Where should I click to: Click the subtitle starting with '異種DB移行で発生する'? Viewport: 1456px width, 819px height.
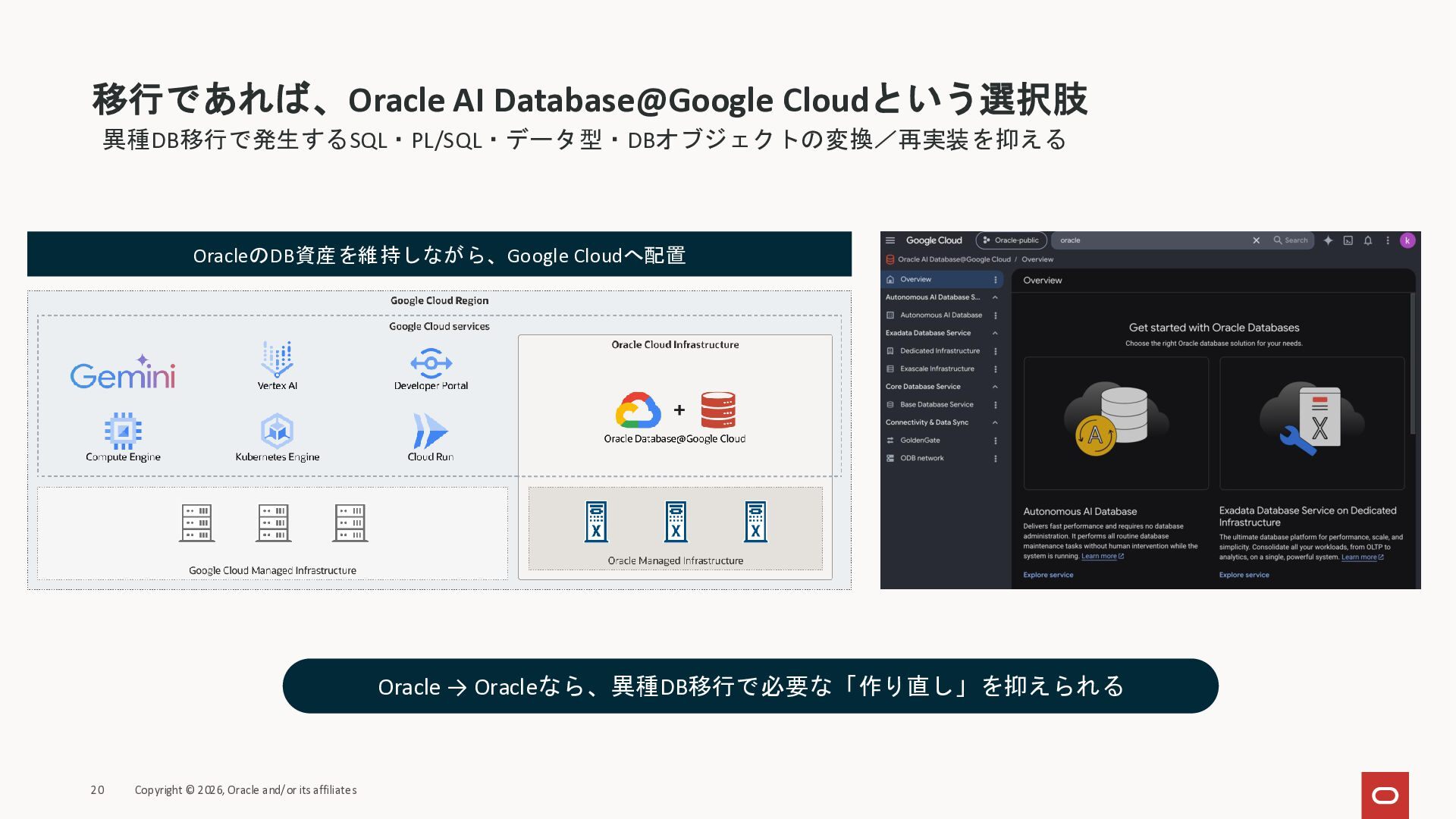(x=585, y=140)
